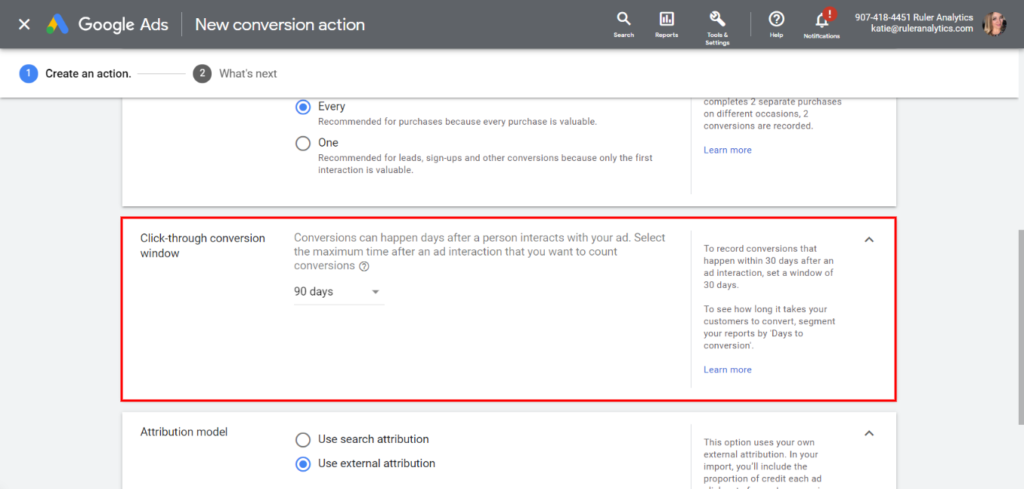This screenshot has width=1024, height=489.
Task: Open the user profile avatar
Action: (x=994, y=24)
